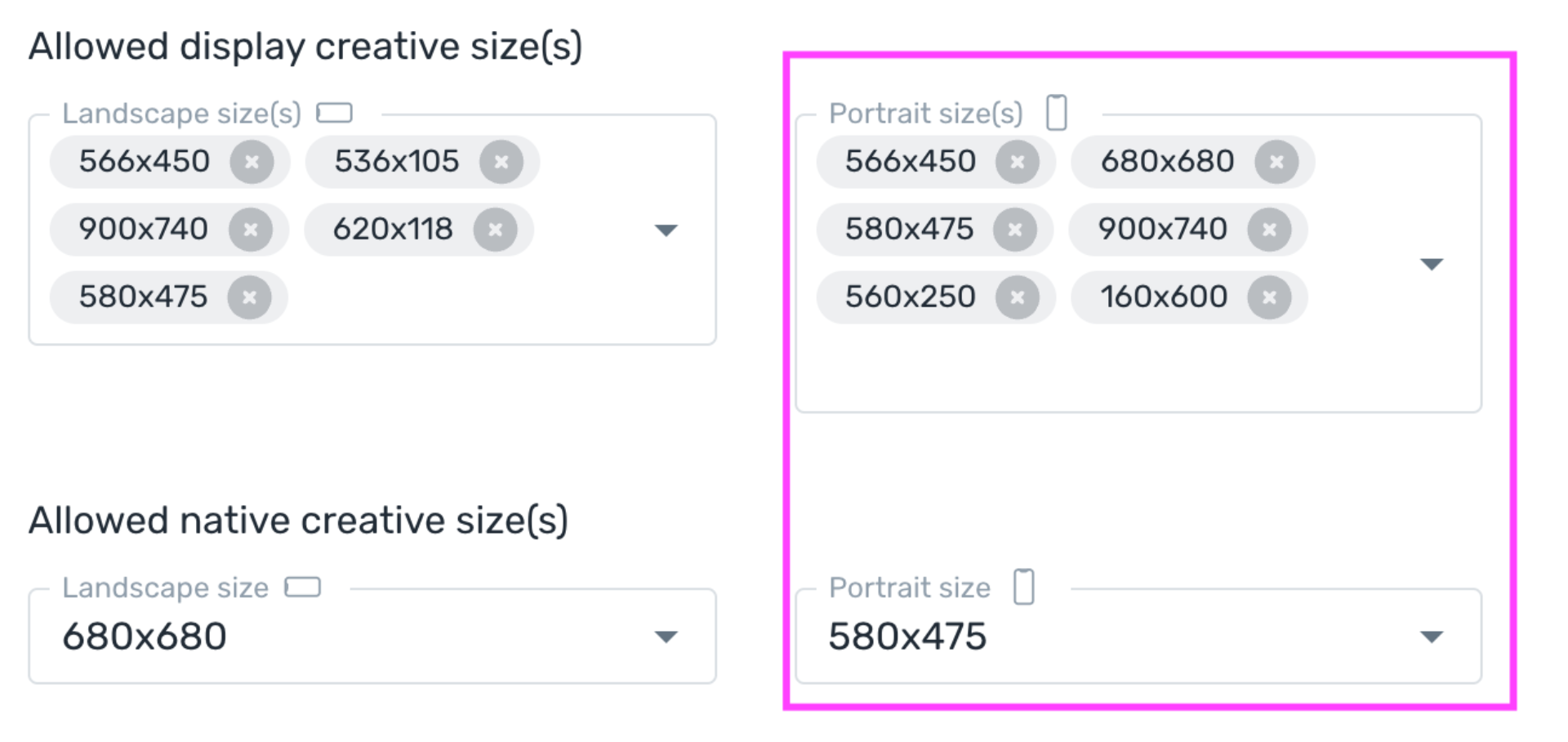Remove portrait size 900x740 chip
The image size is (1568, 742).
[x=1270, y=230]
